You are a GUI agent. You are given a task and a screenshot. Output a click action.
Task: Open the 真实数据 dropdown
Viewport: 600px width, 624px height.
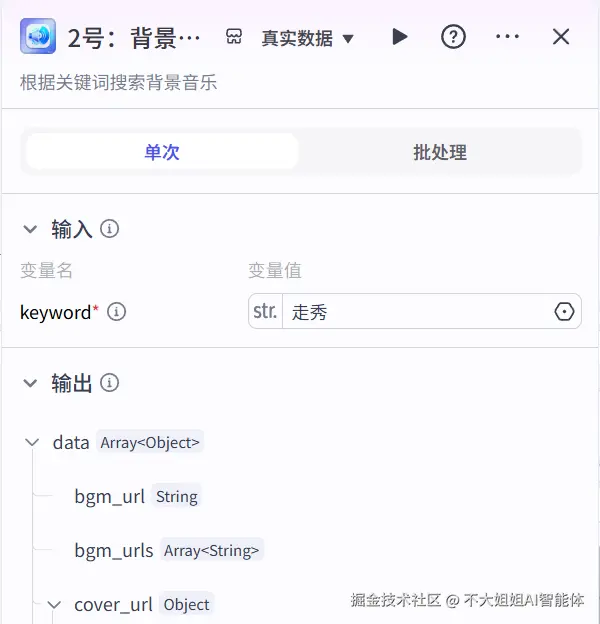308,38
